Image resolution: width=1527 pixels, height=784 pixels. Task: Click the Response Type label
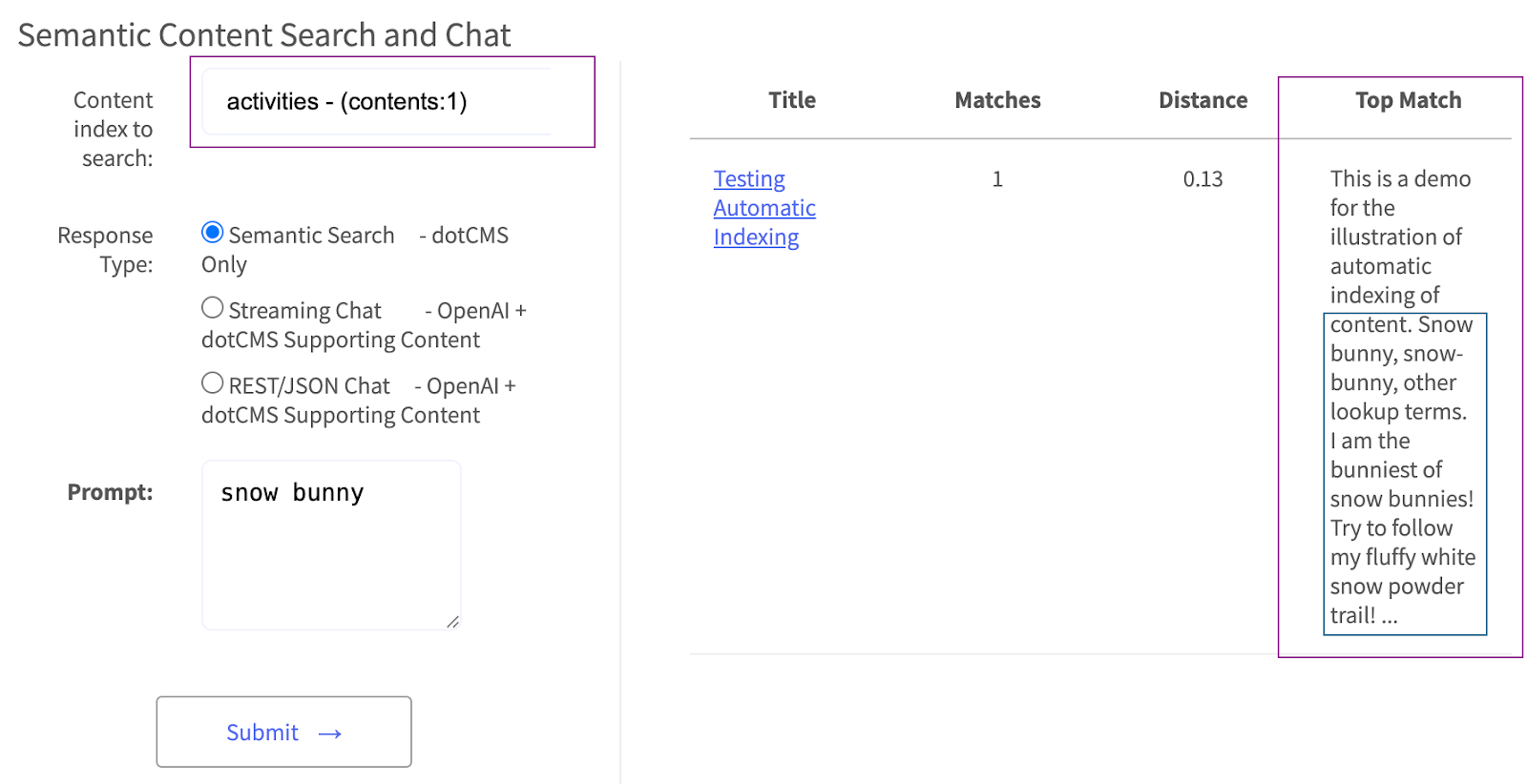[105, 249]
